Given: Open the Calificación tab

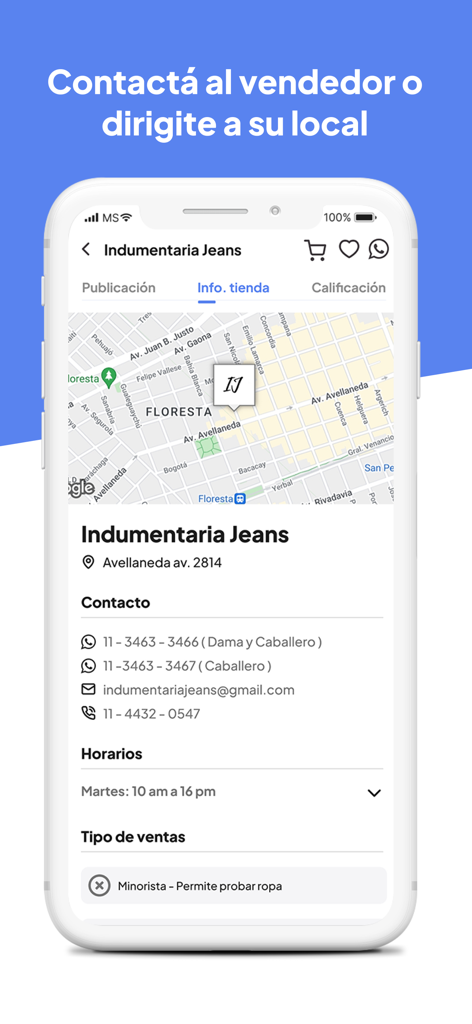Looking at the screenshot, I should [349, 287].
